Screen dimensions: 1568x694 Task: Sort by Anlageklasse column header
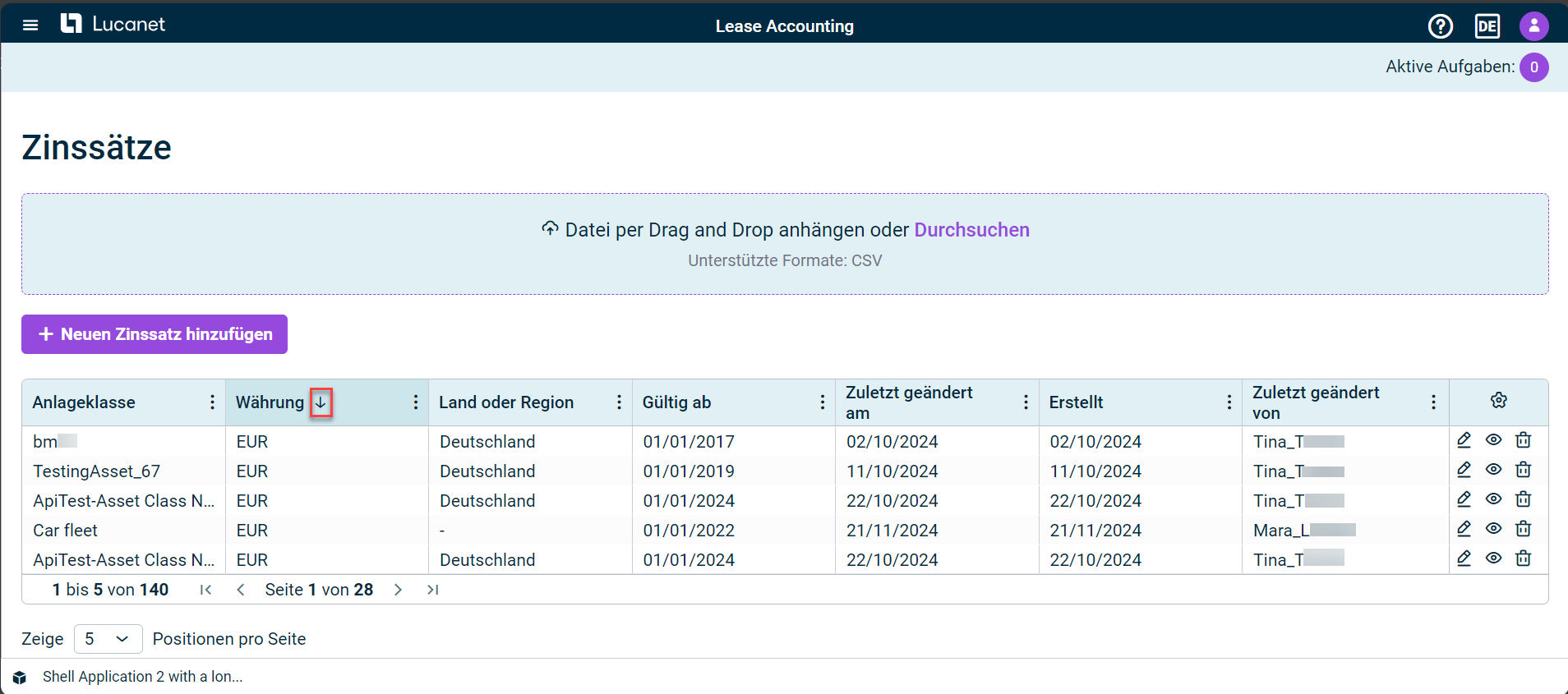coord(84,402)
